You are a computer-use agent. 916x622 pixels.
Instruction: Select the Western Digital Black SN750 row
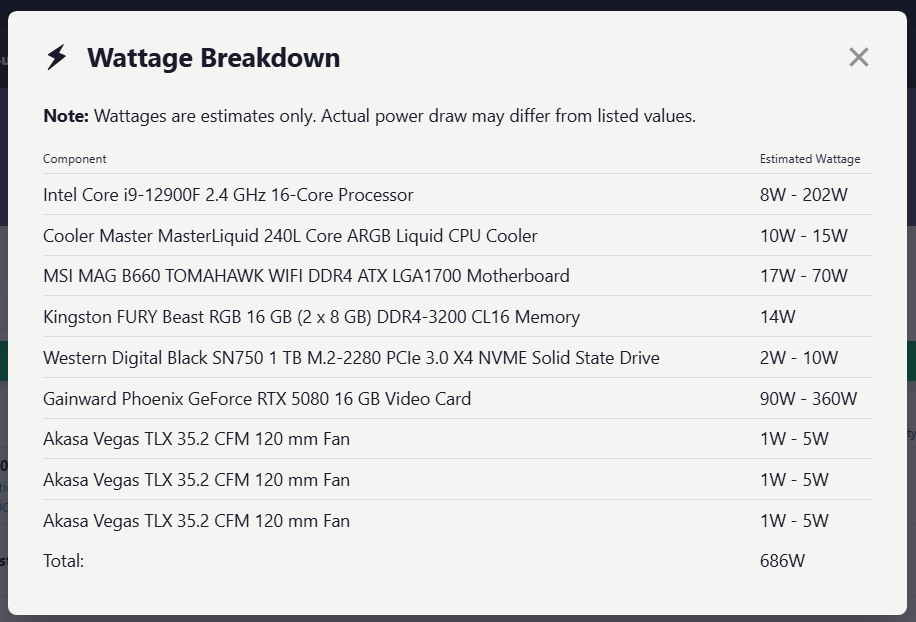coord(457,357)
